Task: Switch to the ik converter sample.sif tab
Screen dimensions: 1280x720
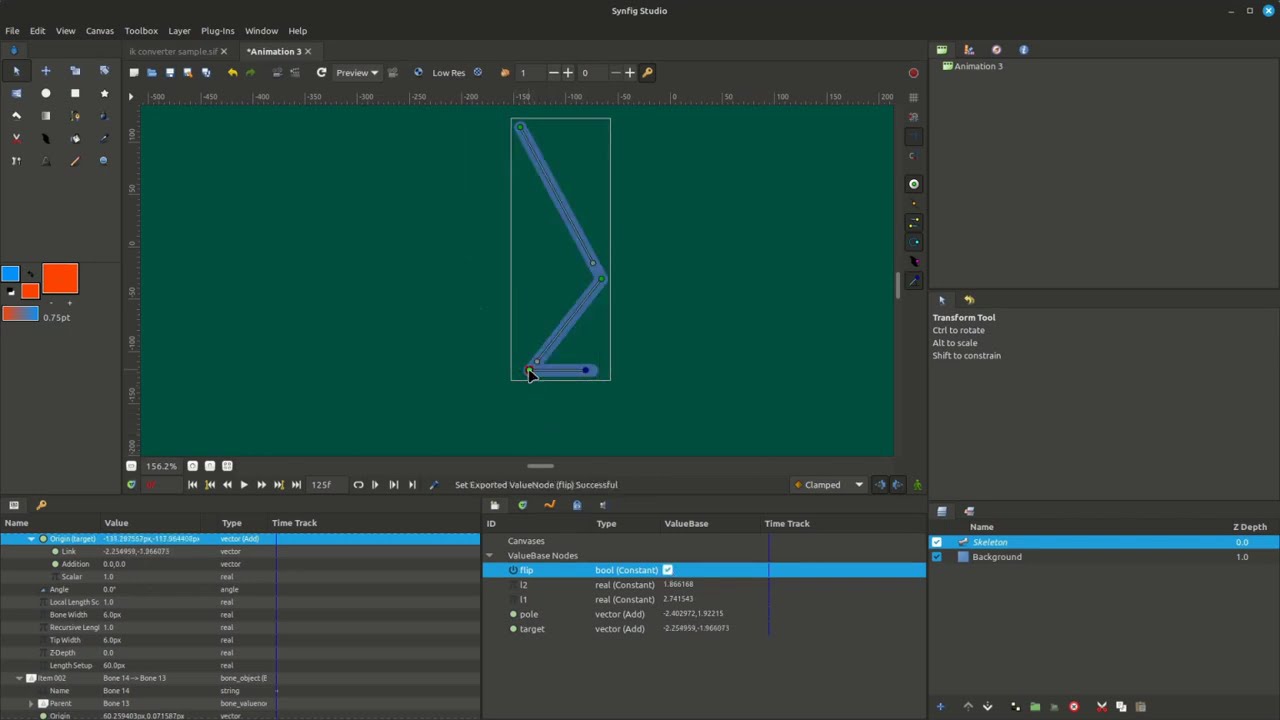Action: 172,51
